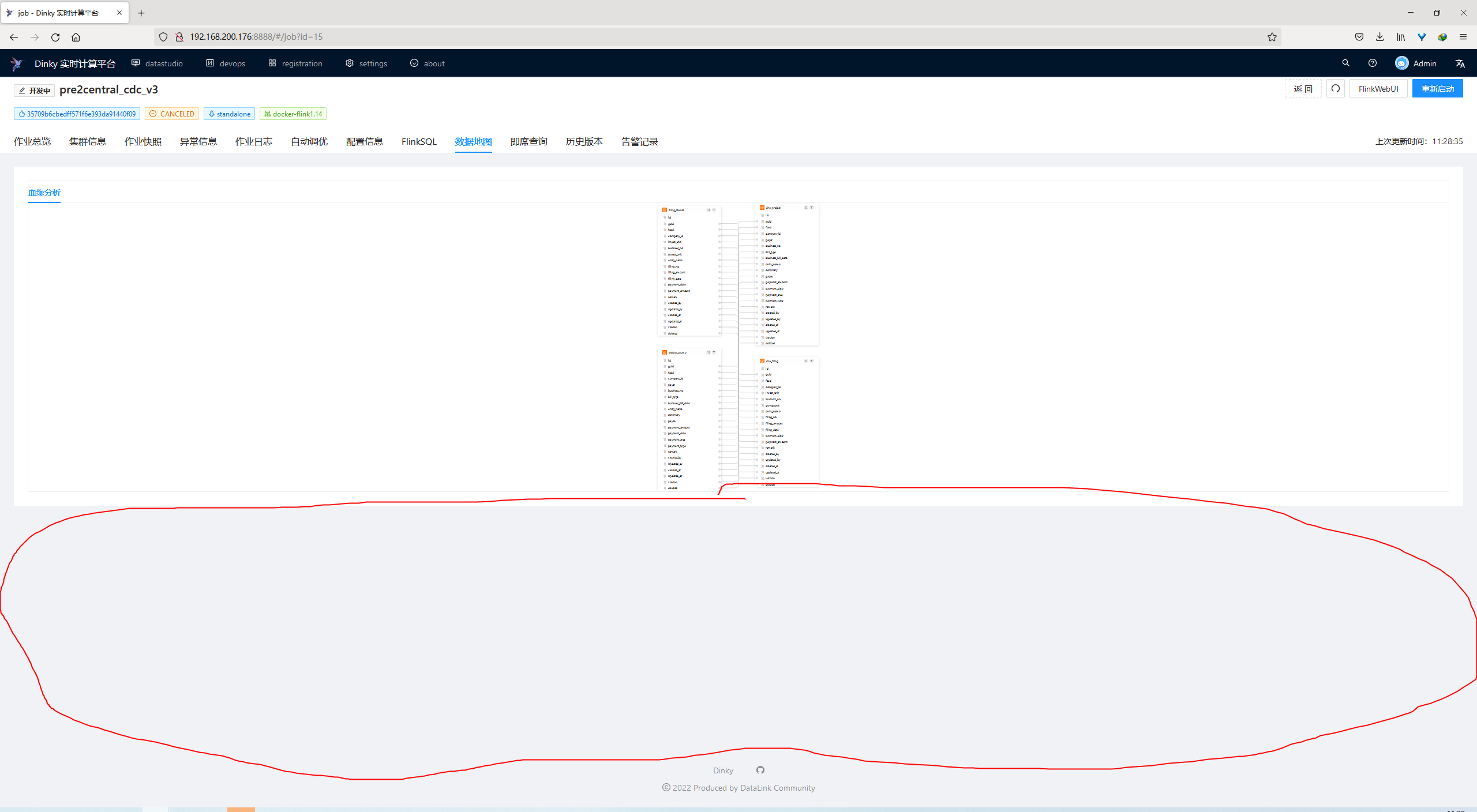Collapse the dink_project table node
1477x812 pixels.
pyautogui.click(x=806, y=208)
